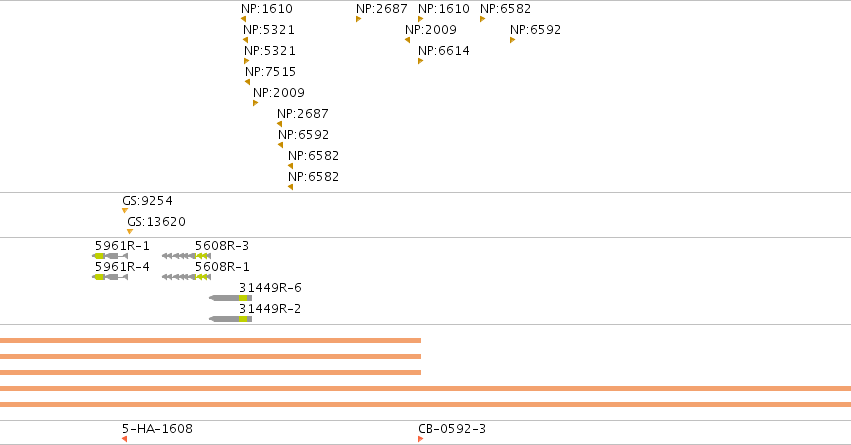Select the orange triangle under GS:13620

pyautogui.click(x=130, y=232)
